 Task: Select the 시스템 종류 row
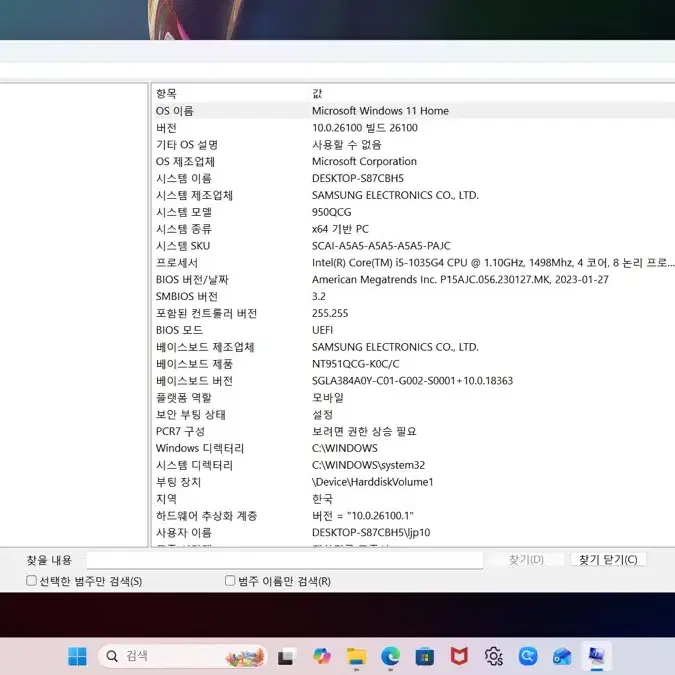[x=413, y=229]
